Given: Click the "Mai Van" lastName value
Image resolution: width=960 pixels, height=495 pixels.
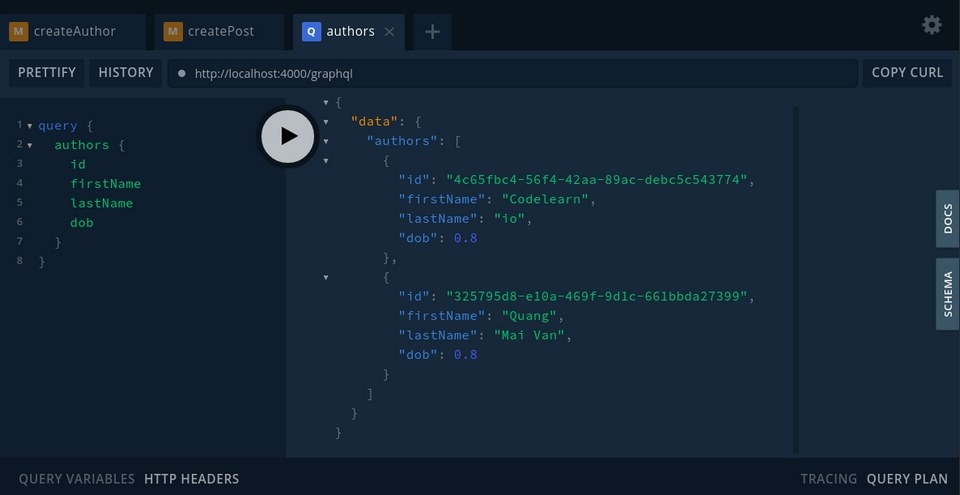Looking at the screenshot, I should 529,335.
